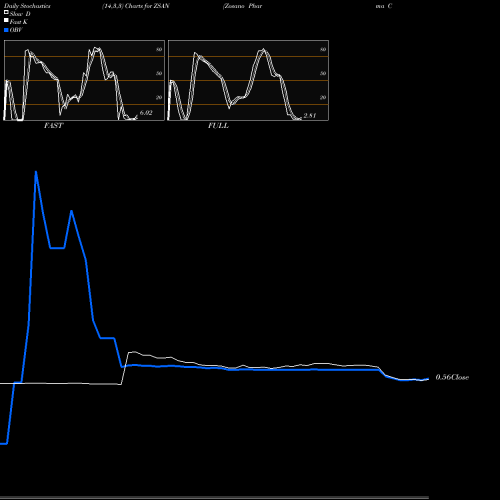Screen dimensions: 500x500
Task: Click the highest peak of blue OBV line
Action: [36, 172]
